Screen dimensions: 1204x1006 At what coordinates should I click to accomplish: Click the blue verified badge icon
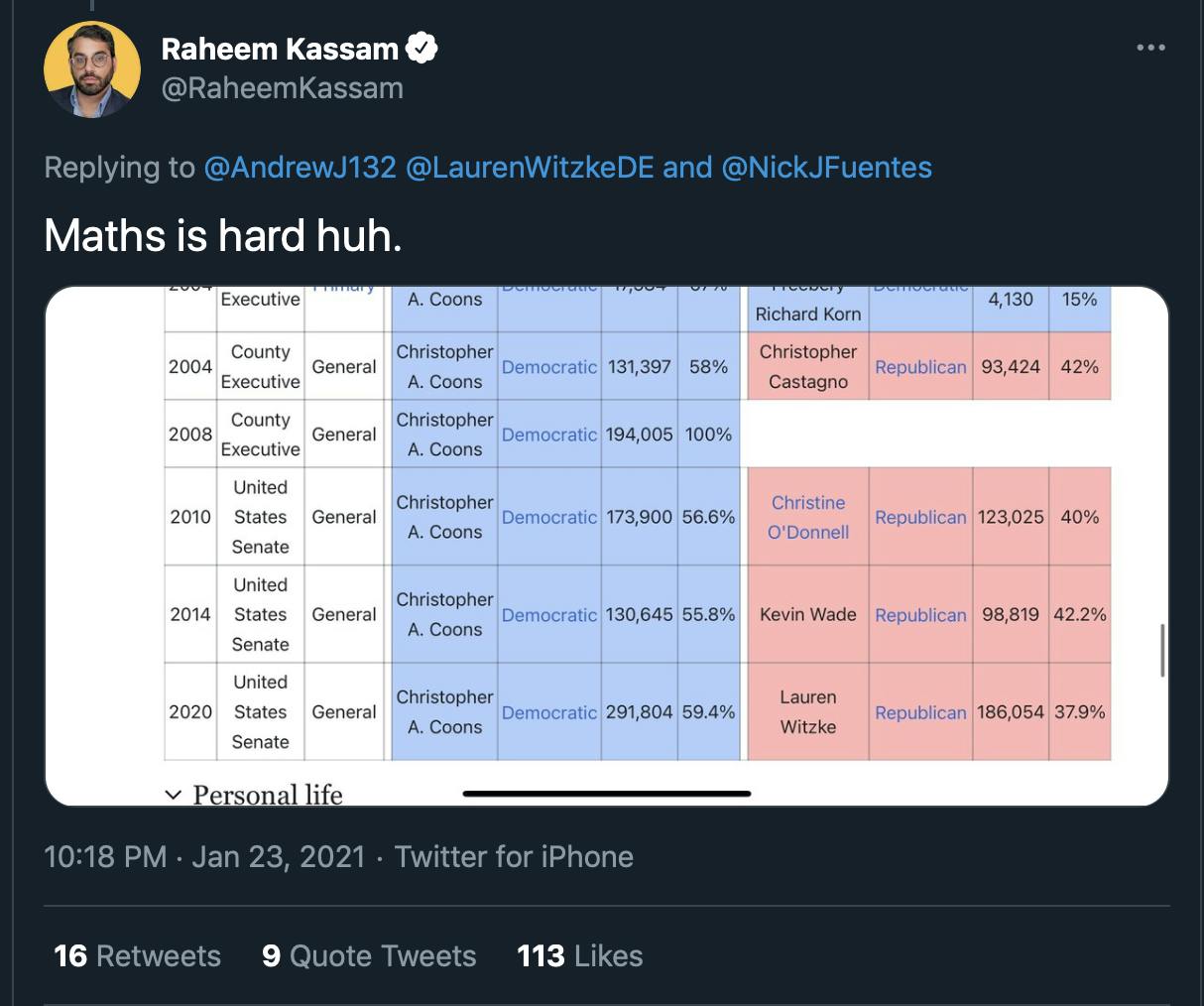(421, 48)
